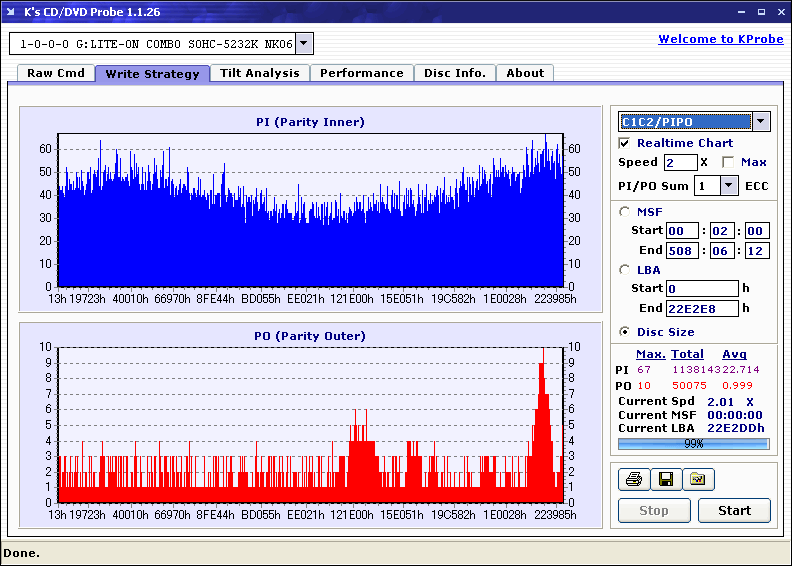792x566 pixels.
Task: Open the PI/PO Sum ECC dropdown
Action: click(x=728, y=185)
